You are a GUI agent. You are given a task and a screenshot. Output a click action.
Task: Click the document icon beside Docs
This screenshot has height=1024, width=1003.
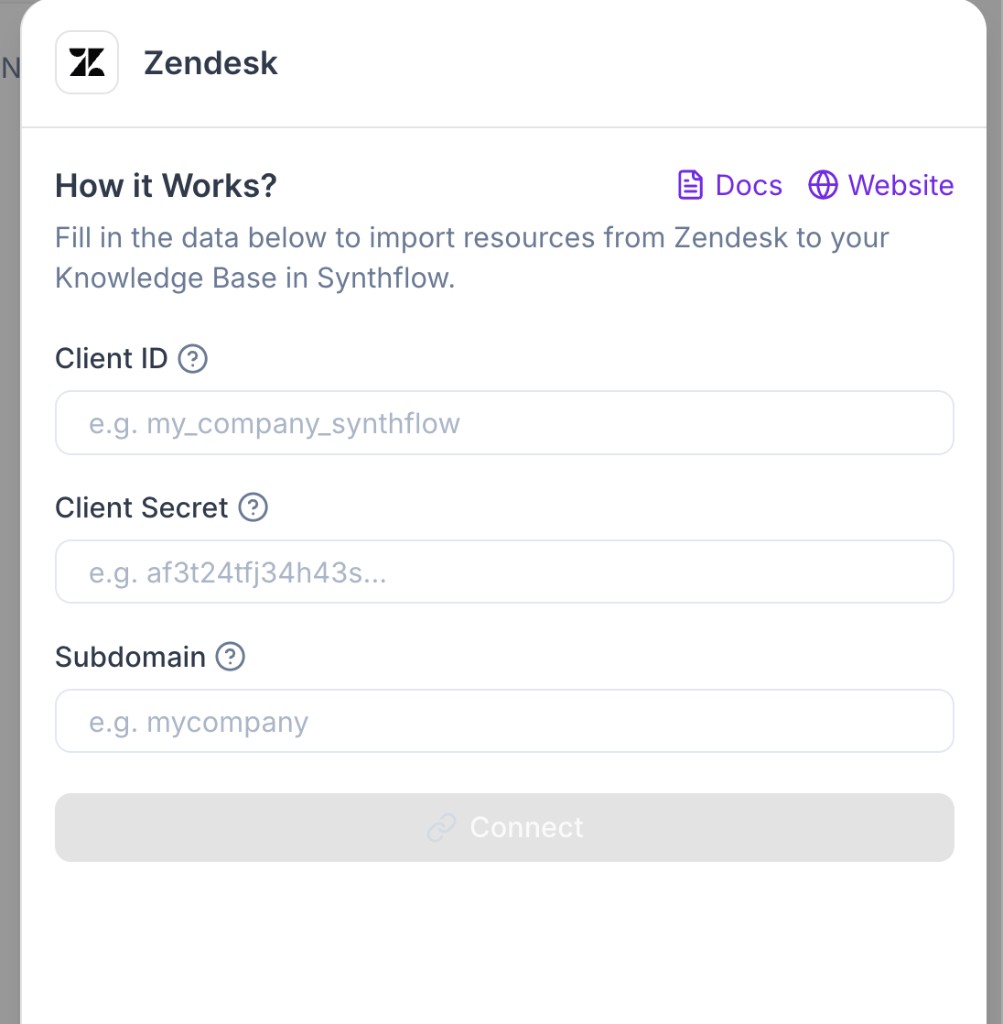[x=689, y=185]
